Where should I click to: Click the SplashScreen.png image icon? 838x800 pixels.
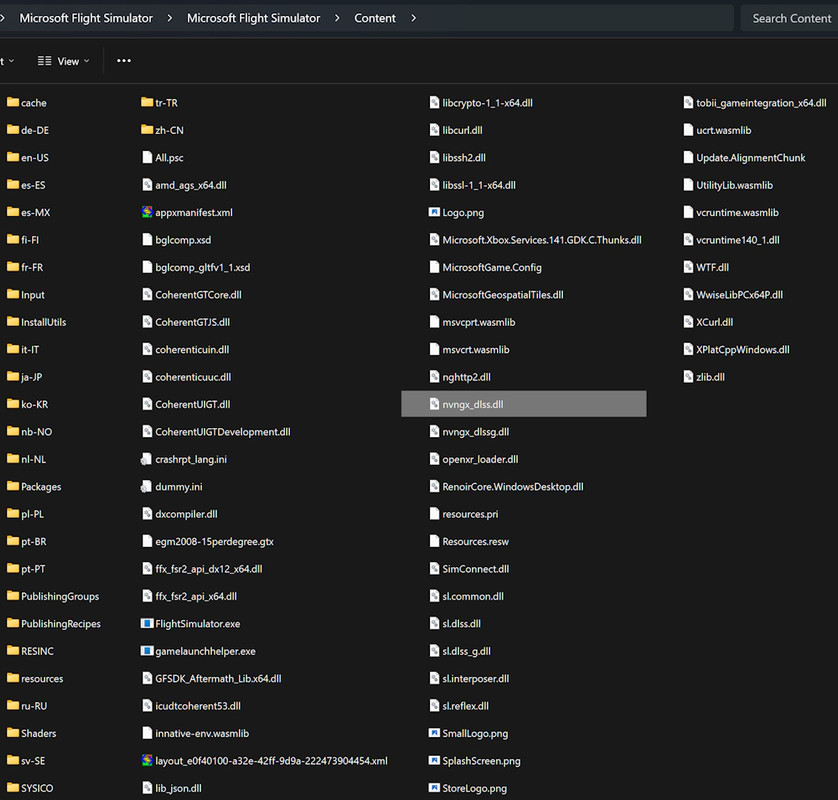click(x=434, y=760)
